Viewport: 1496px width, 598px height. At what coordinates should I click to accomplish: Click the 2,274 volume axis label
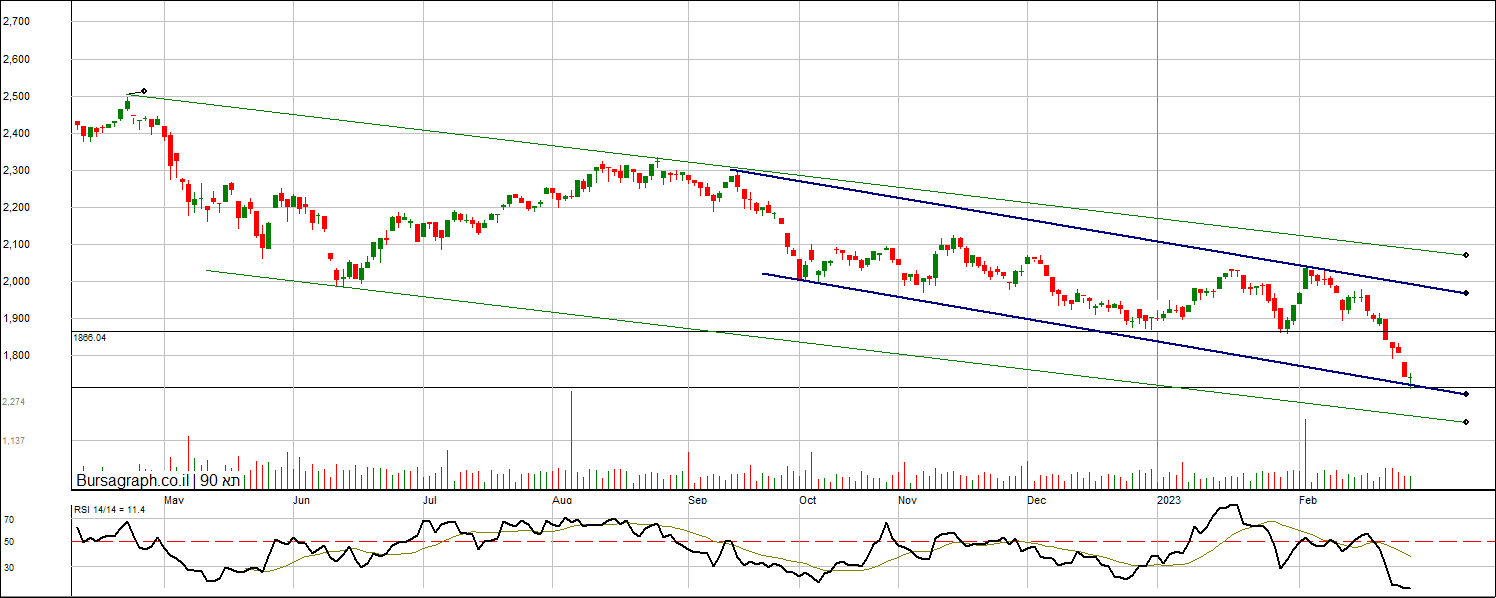click(x=14, y=401)
